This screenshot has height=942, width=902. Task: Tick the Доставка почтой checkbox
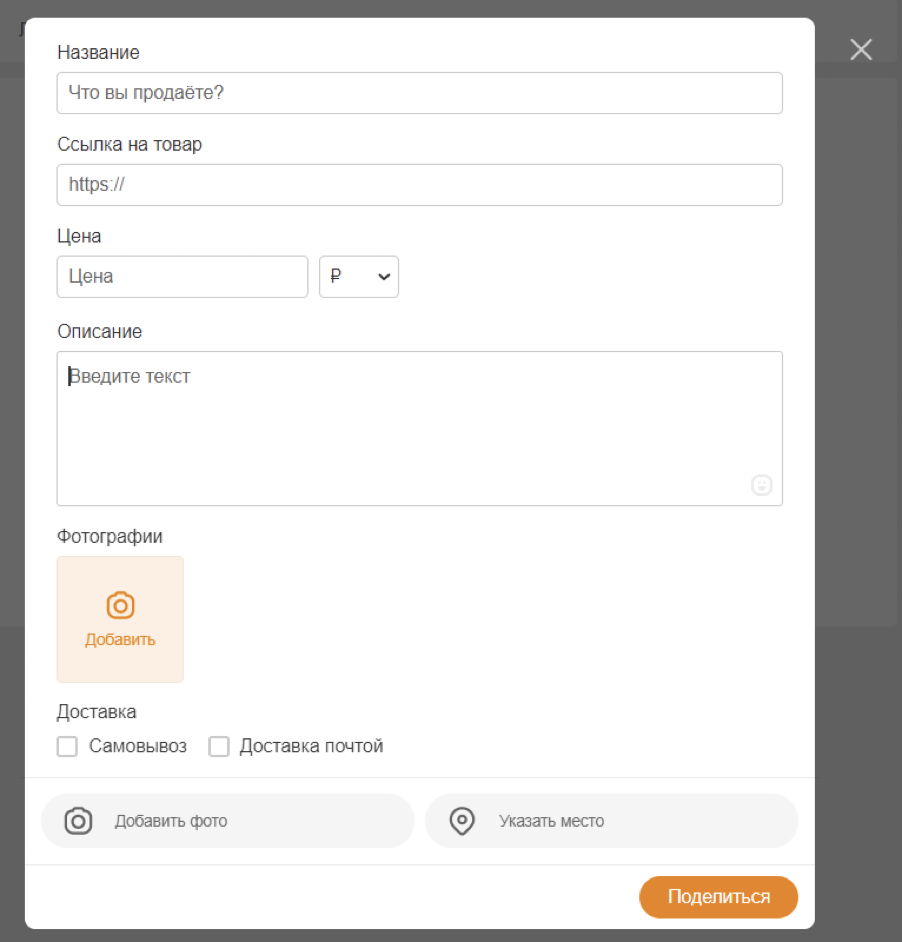(219, 746)
